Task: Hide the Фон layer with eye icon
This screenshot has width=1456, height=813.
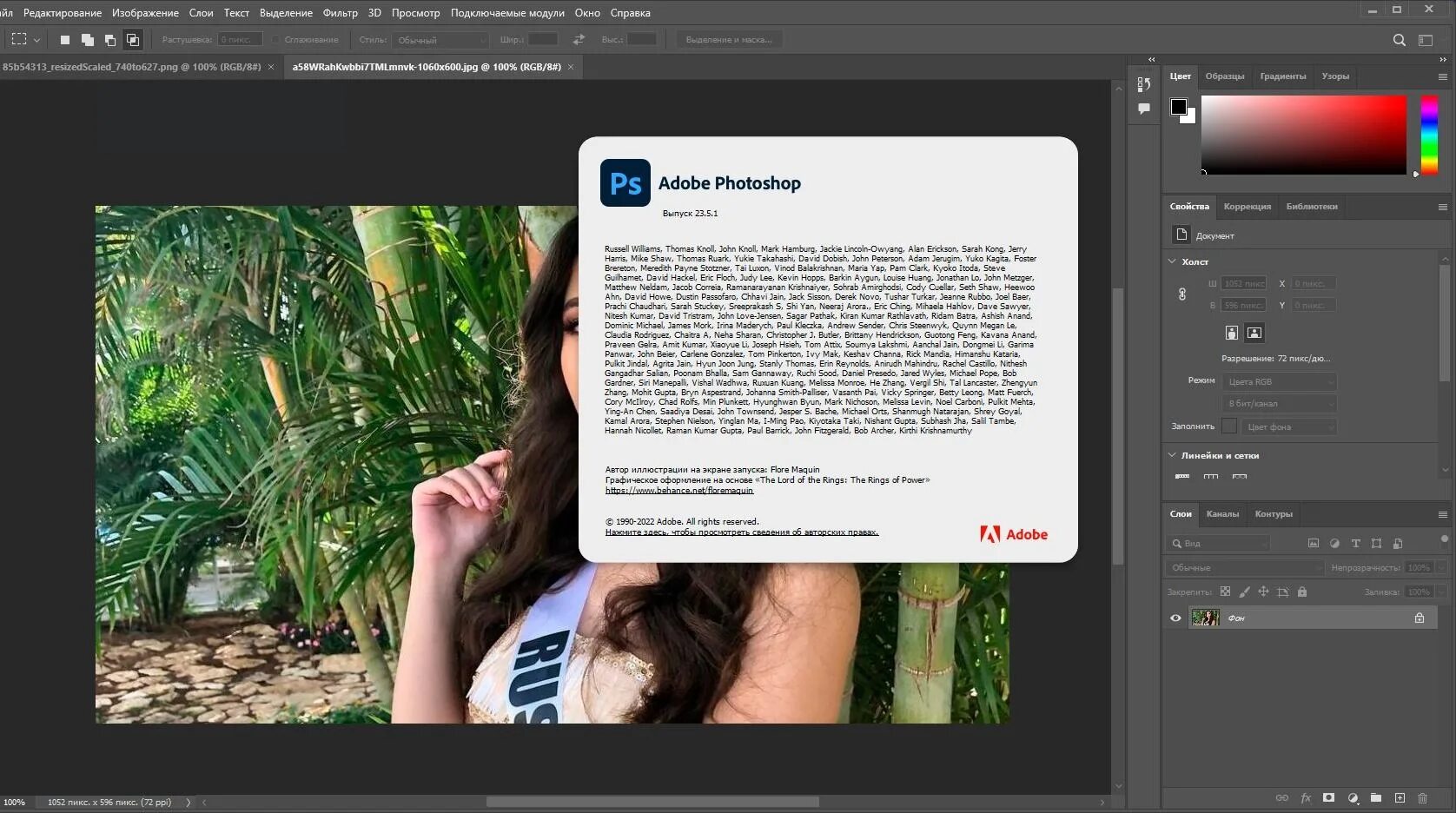Action: [x=1175, y=618]
